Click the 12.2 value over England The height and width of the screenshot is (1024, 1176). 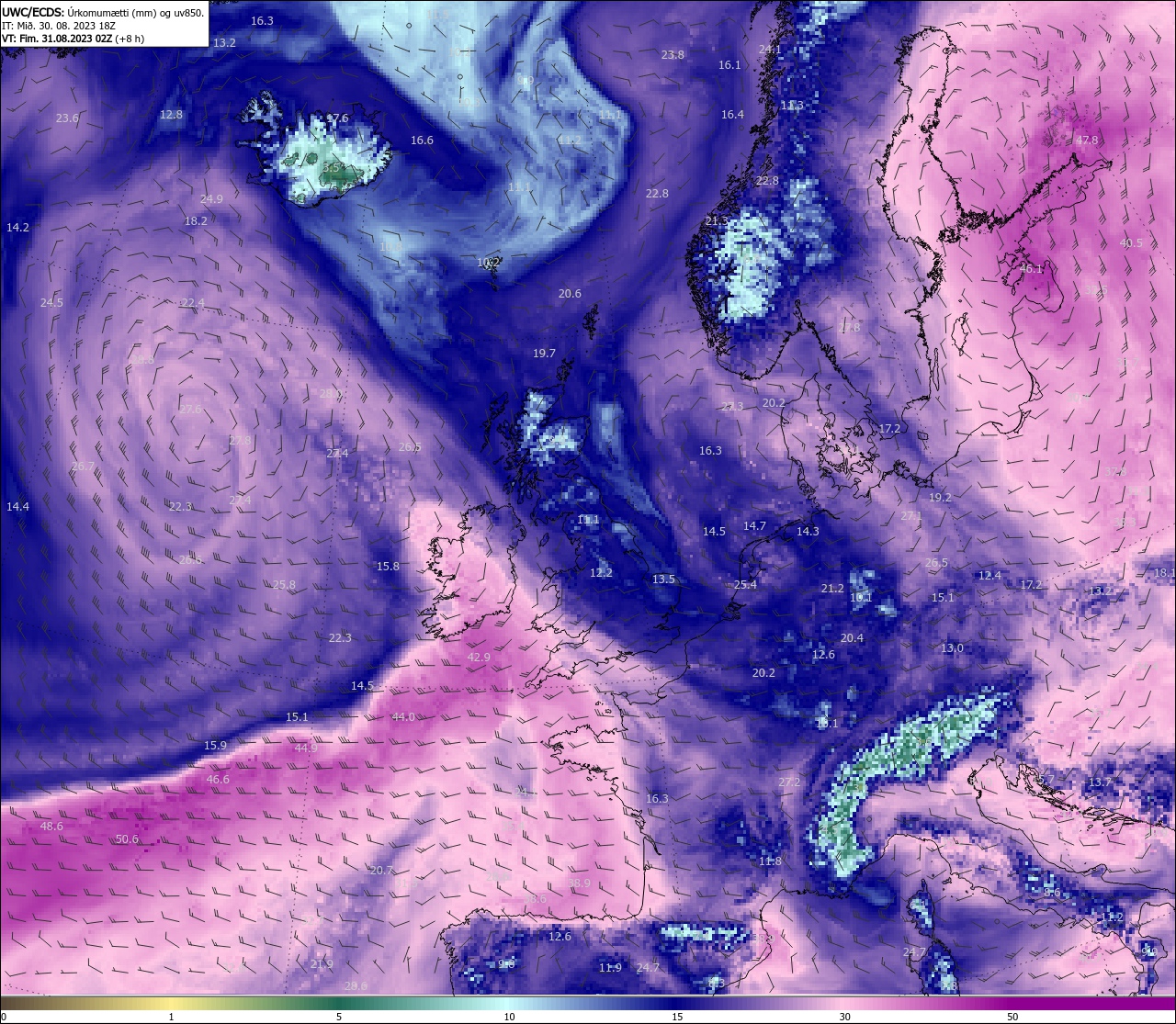600,573
